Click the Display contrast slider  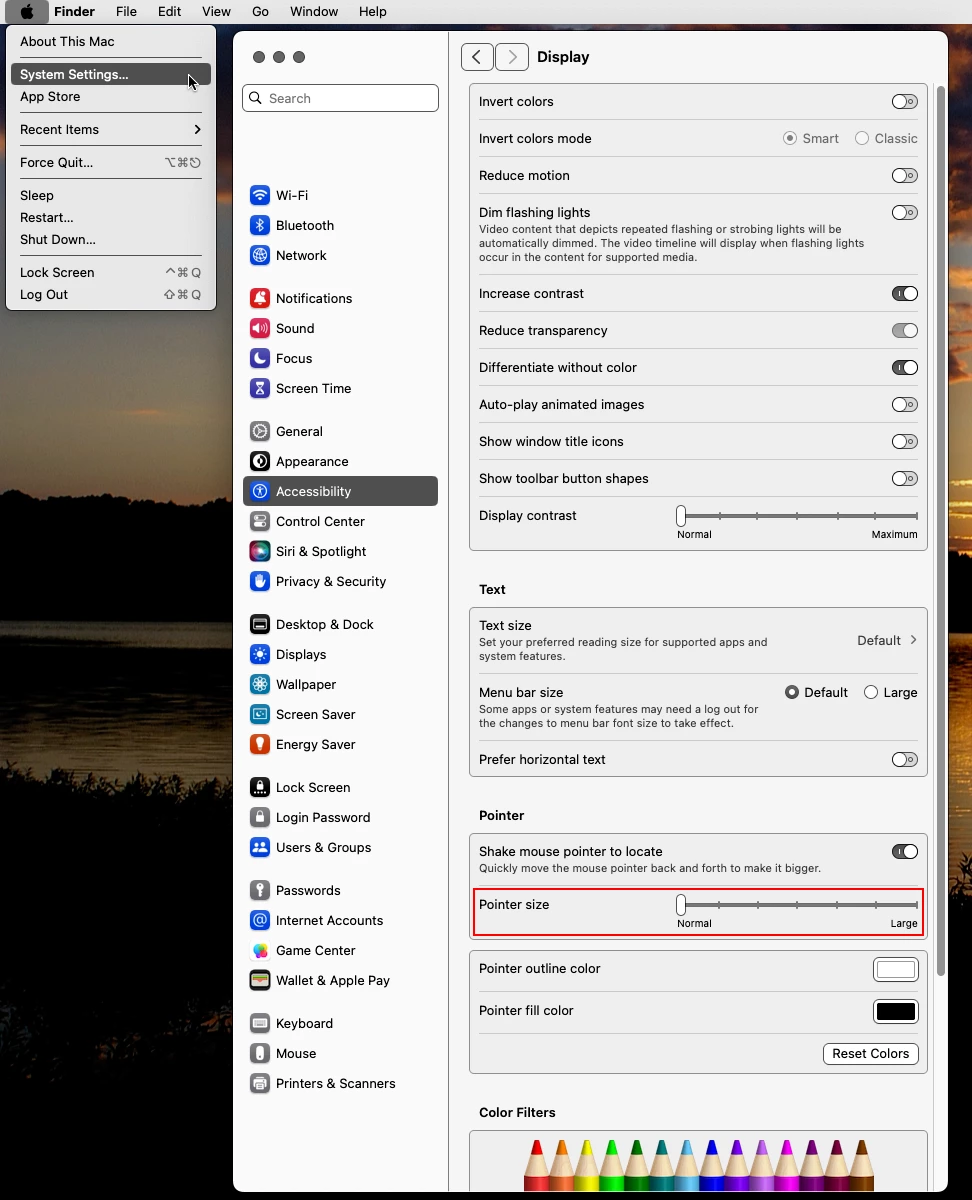click(x=798, y=516)
